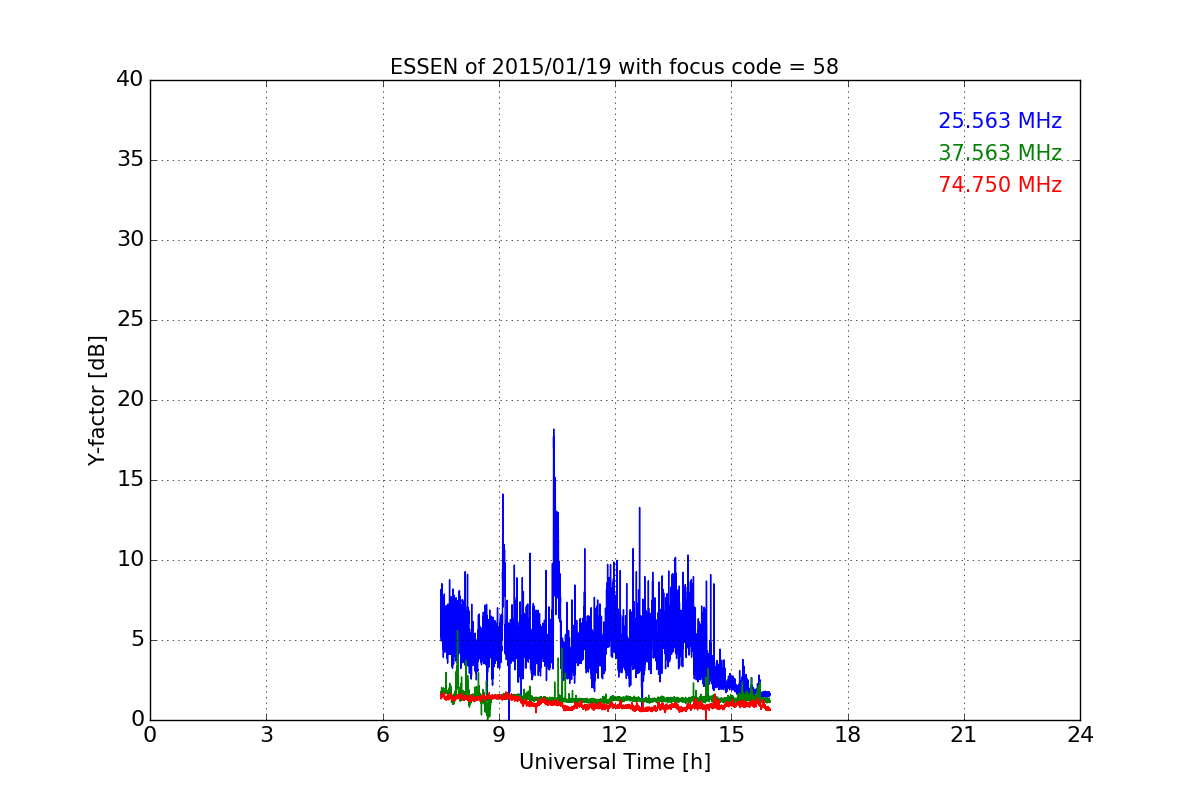The image size is (1200, 800).
Task: Click the y-axis tick label 25
Action: pos(130,319)
